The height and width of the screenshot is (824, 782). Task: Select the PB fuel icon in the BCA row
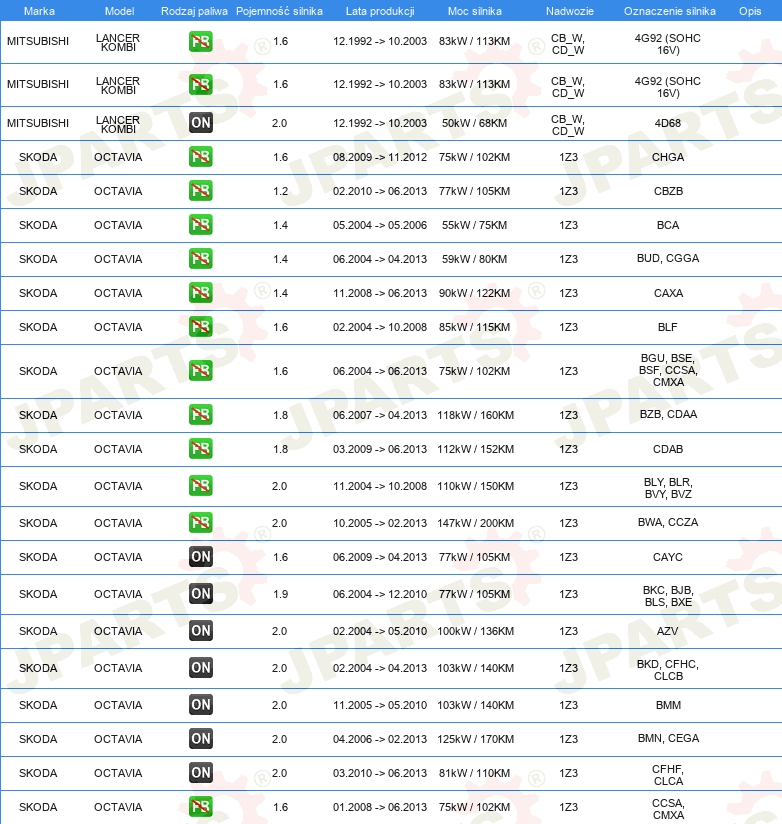pos(201,225)
